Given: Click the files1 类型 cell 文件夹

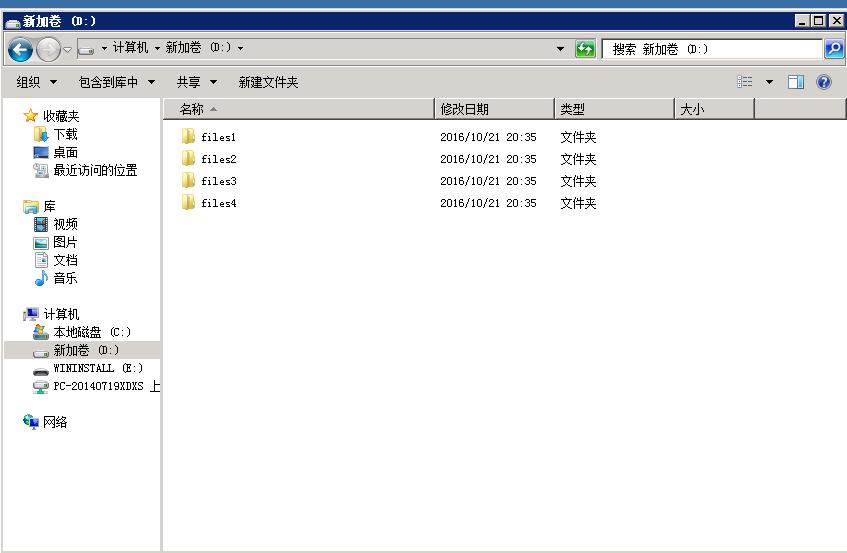Looking at the screenshot, I should point(578,137).
